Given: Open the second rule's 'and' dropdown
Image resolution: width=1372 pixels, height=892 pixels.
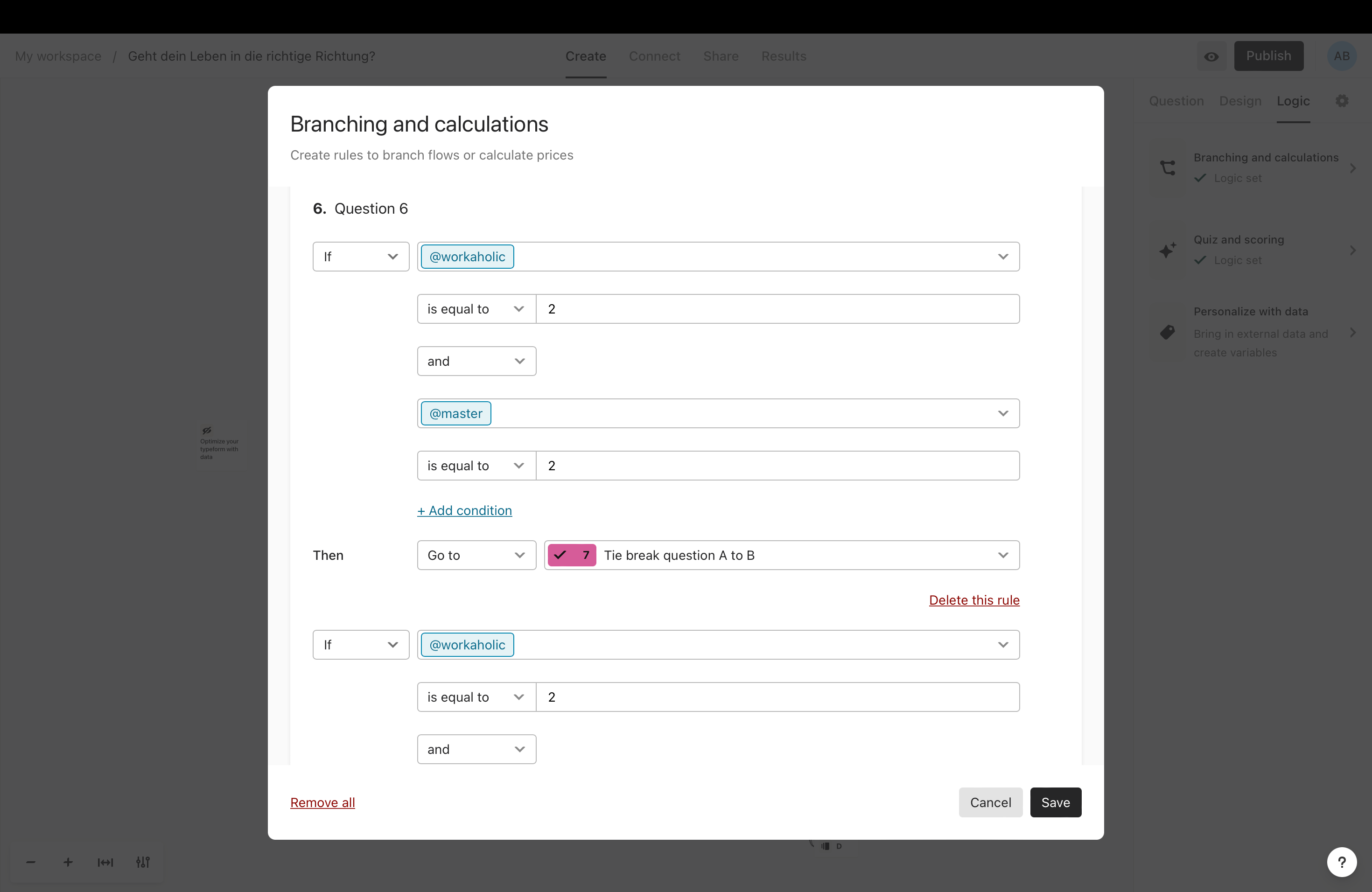Looking at the screenshot, I should pyautogui.click(x=476, y=749).
